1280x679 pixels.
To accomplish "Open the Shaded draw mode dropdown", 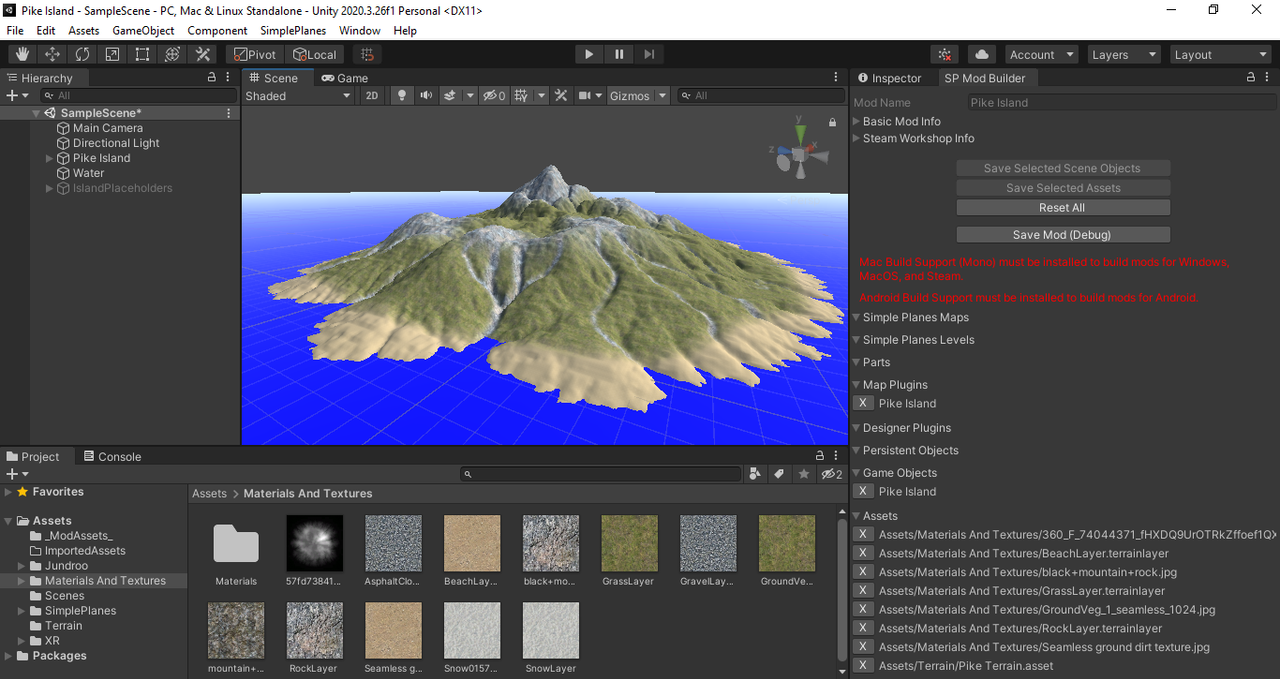I will (298, 95).
